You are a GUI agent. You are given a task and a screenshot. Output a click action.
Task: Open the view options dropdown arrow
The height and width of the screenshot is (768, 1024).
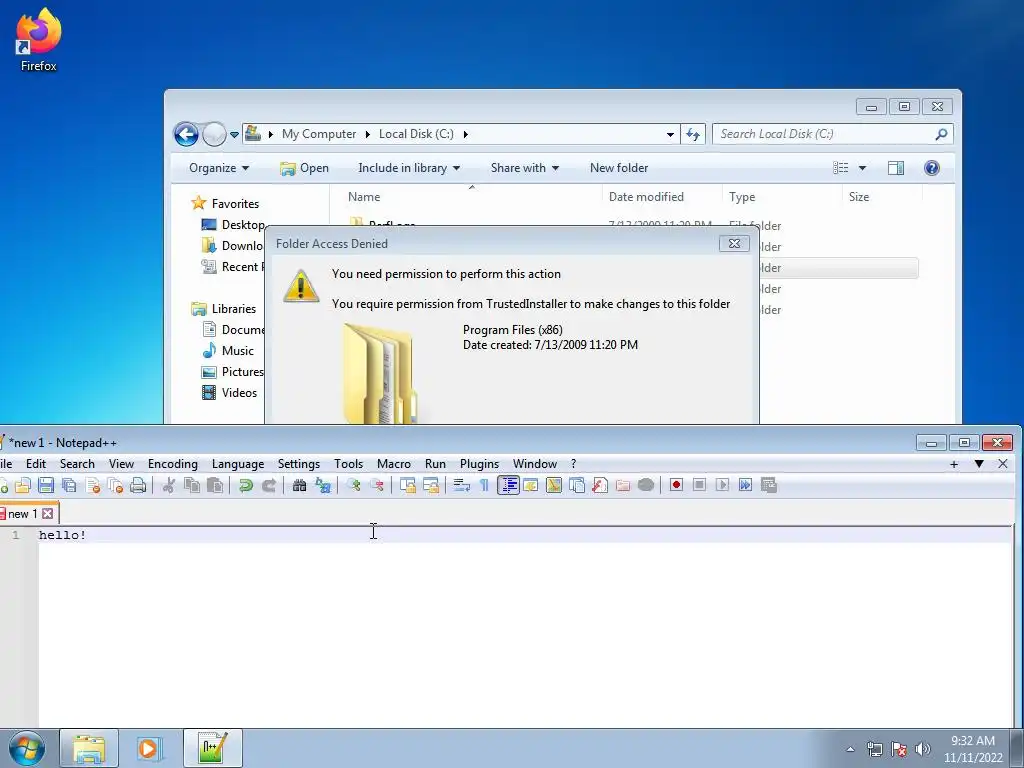pyautogui.click(x=862, y=168)
